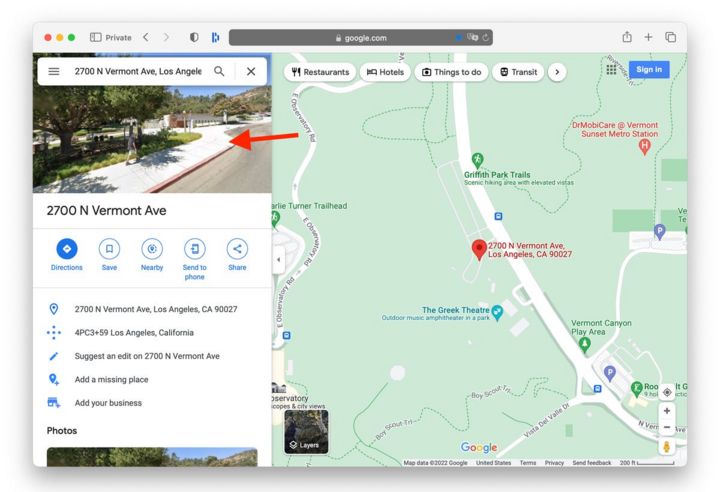The image size is (720, 492).
Task: Show Transit on the map
Action: point(518,72)
